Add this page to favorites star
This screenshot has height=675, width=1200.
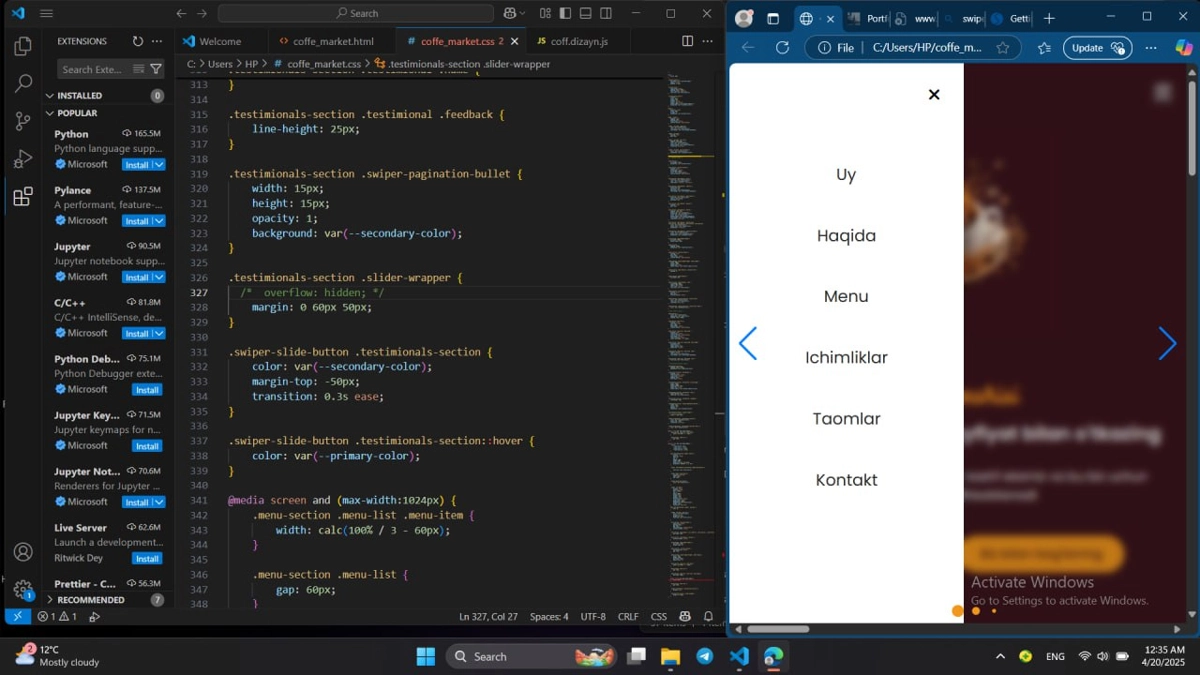click(x=1003, y=48)
